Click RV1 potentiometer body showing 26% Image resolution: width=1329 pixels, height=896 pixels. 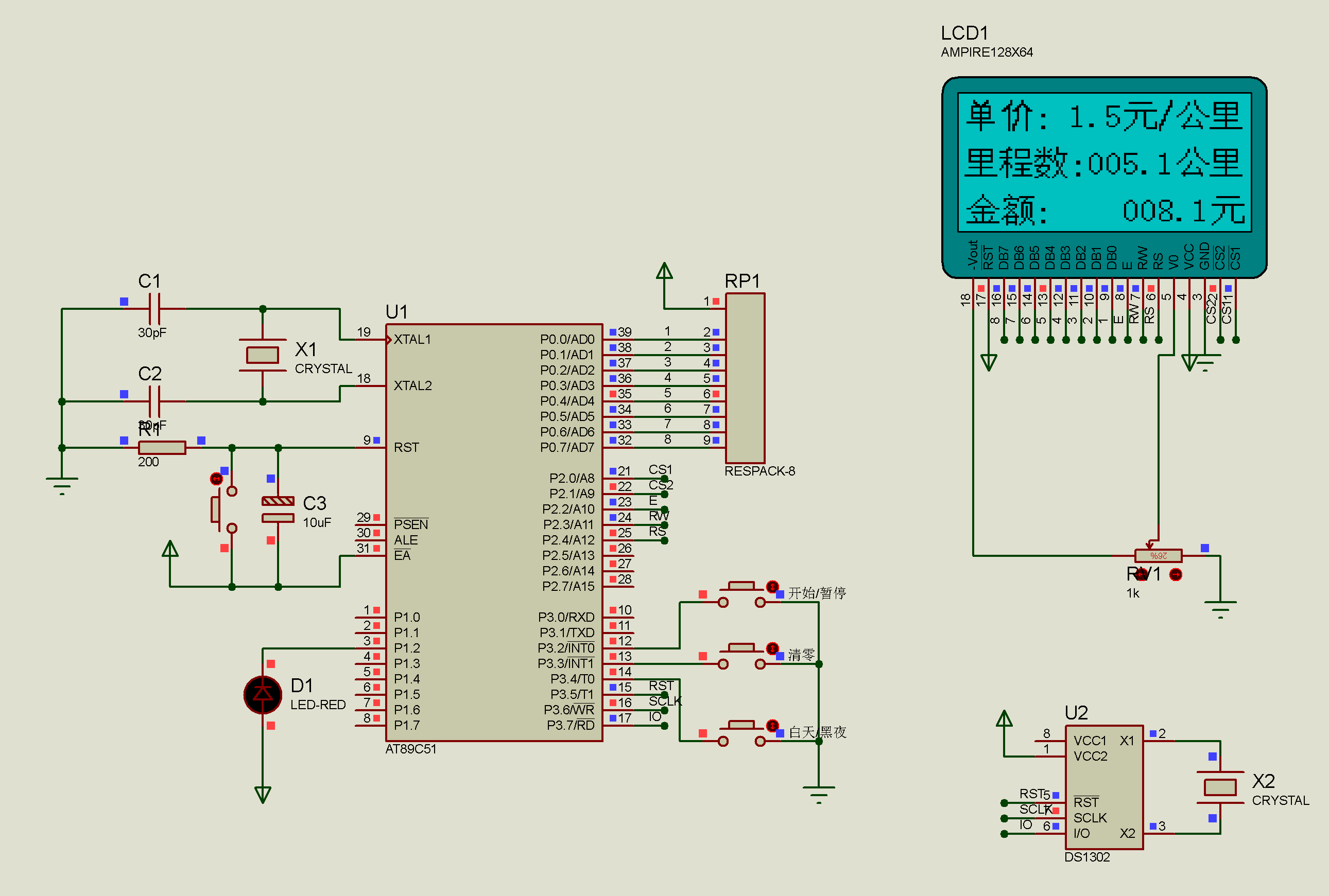point(1158,555)
